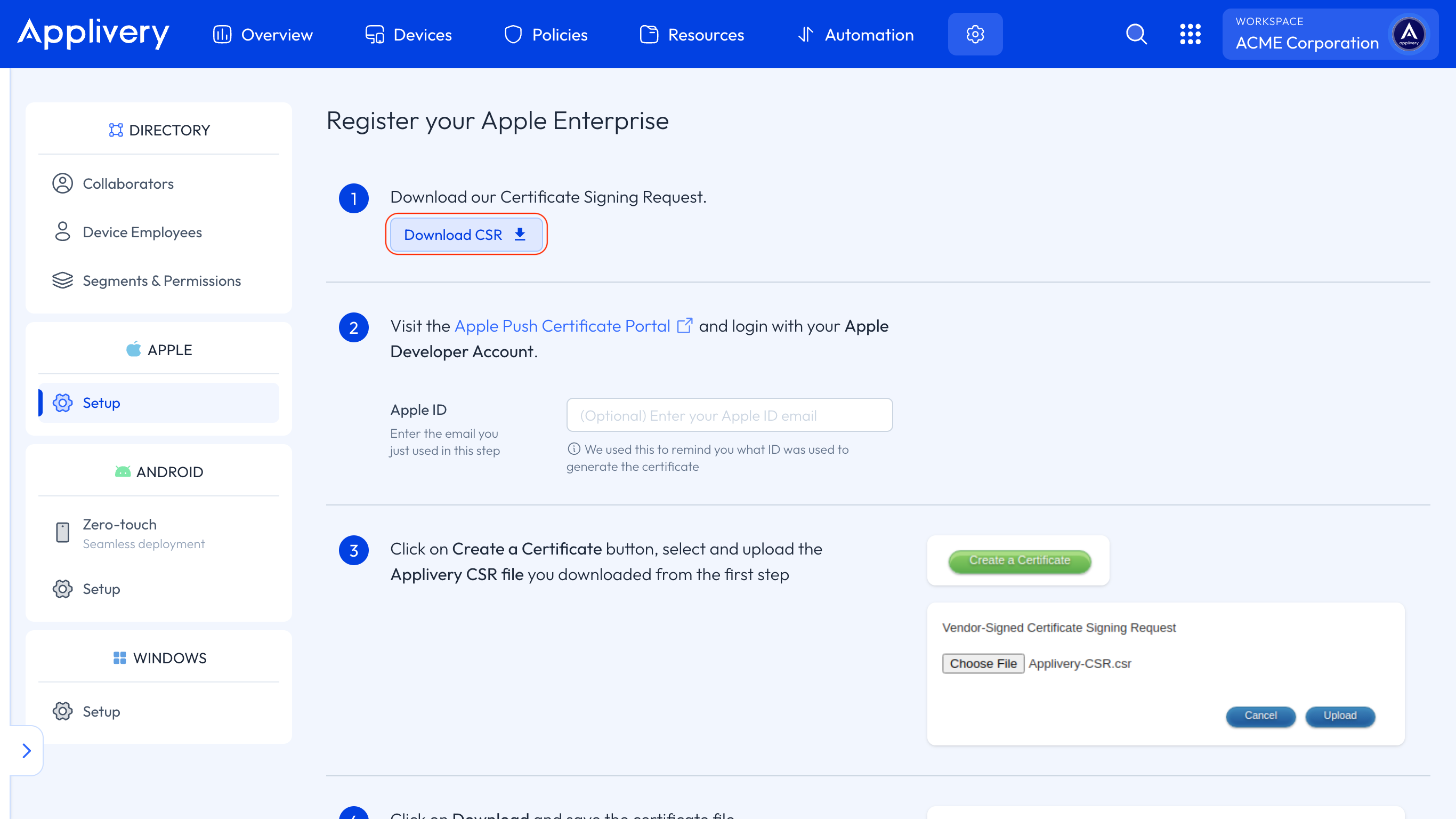Click the Apple logo in the APPLE section
Screen dimensions: 1456x819
(x=133, y=349)
